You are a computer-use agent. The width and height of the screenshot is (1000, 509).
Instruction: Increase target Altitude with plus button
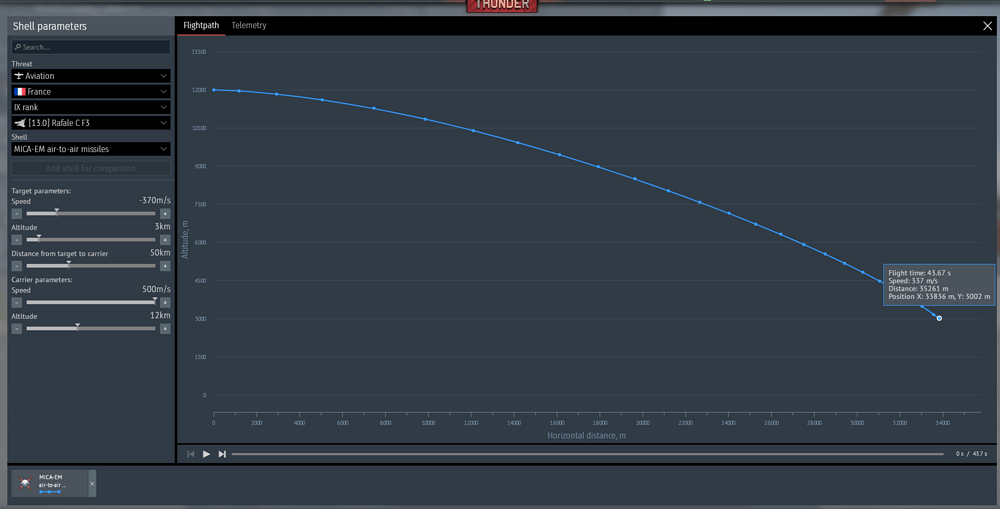tap(165, 240)
